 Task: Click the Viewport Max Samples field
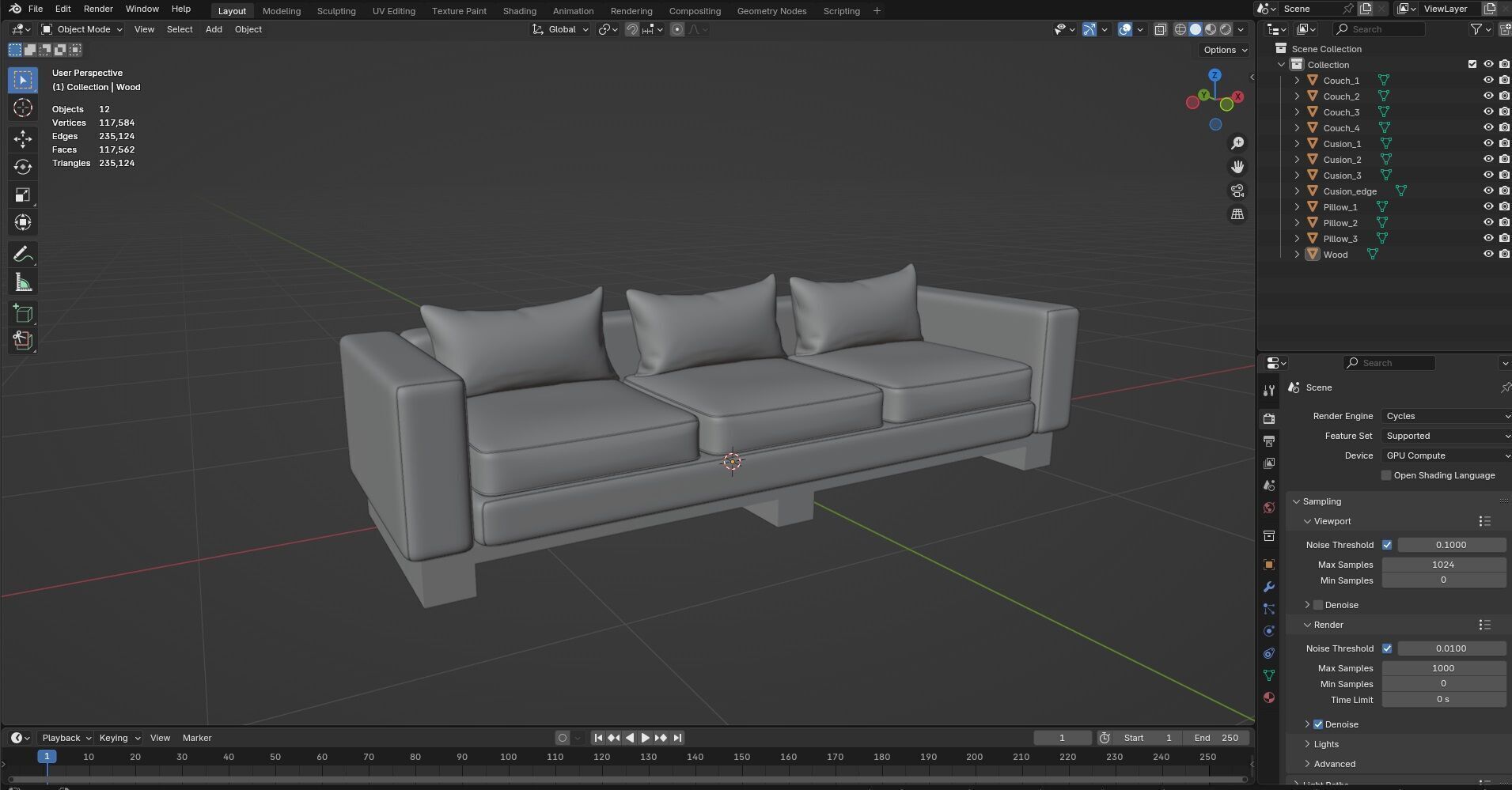(x=1443, y=565)
